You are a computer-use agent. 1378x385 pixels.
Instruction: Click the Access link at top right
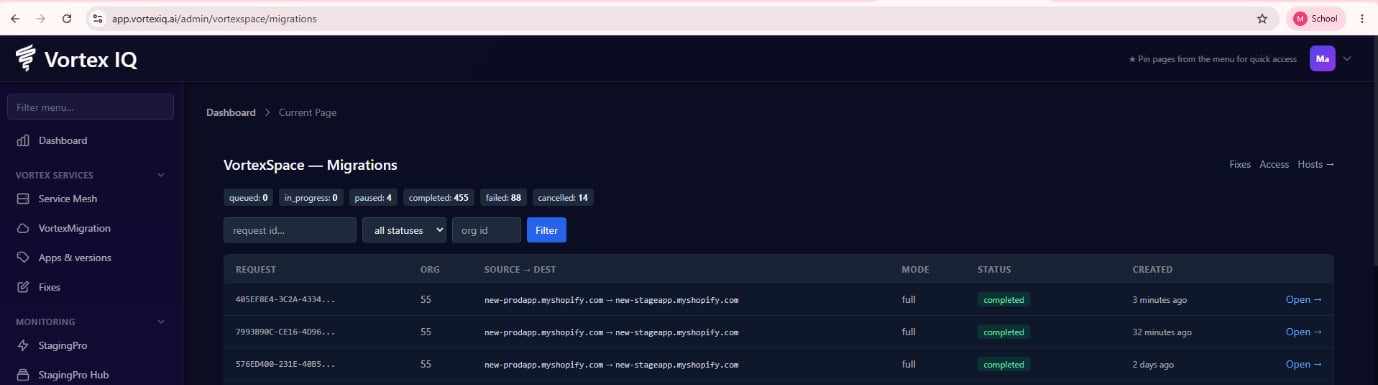pyautogui.click(x=1274, y=165)
